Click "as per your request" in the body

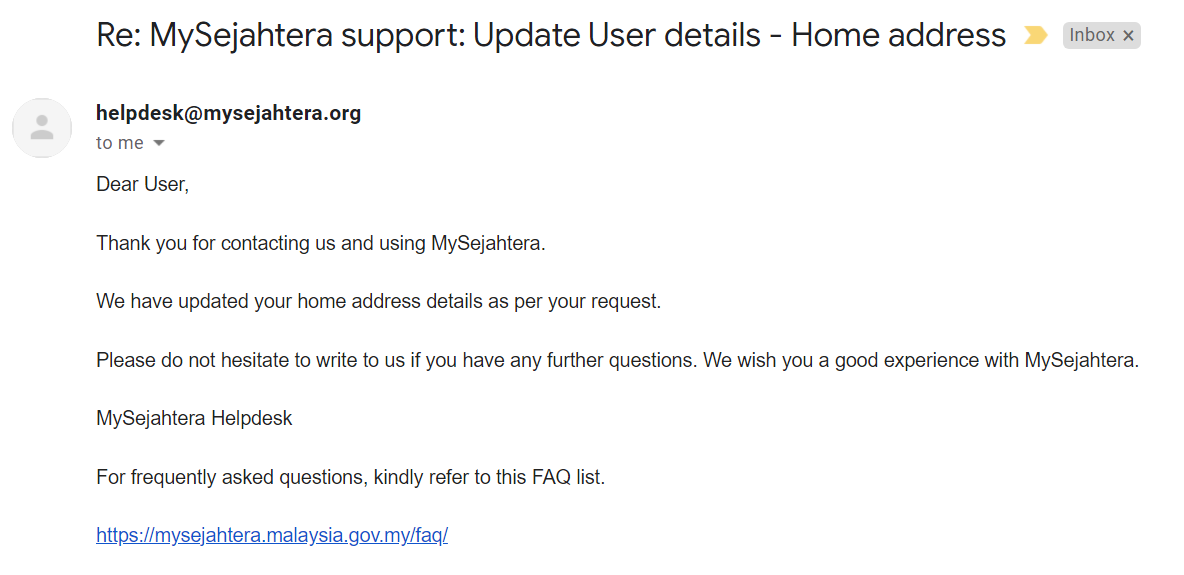pyautogui.click(x=585, y=301)
